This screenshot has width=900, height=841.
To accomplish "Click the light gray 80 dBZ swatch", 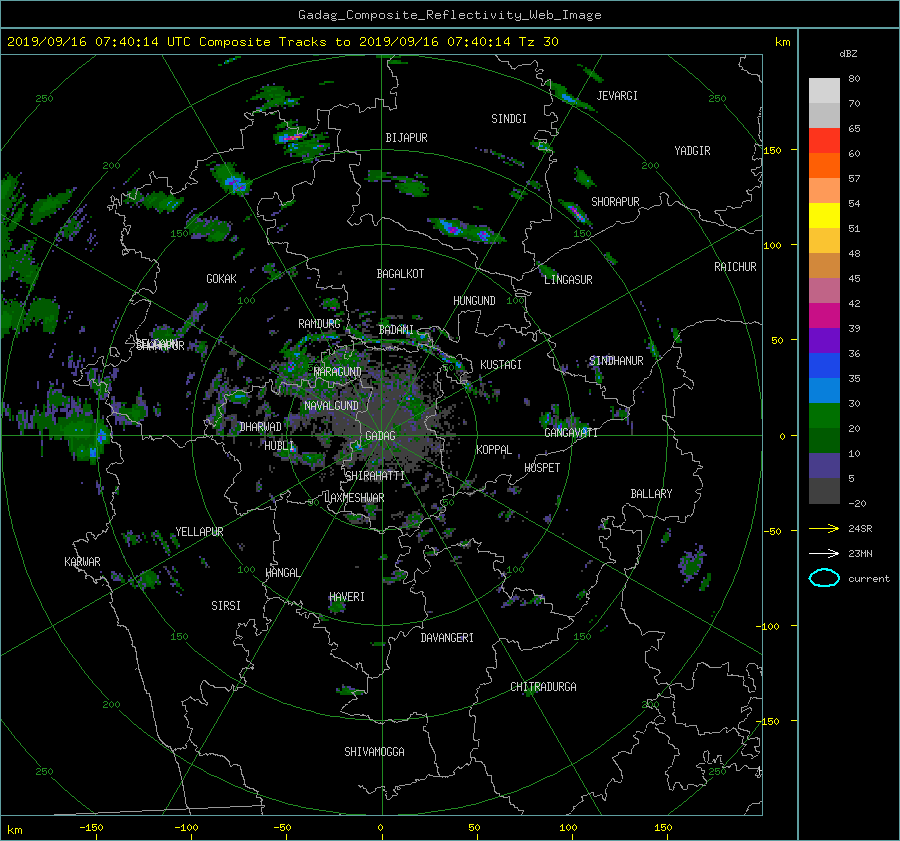I will [x=824, y=90].
